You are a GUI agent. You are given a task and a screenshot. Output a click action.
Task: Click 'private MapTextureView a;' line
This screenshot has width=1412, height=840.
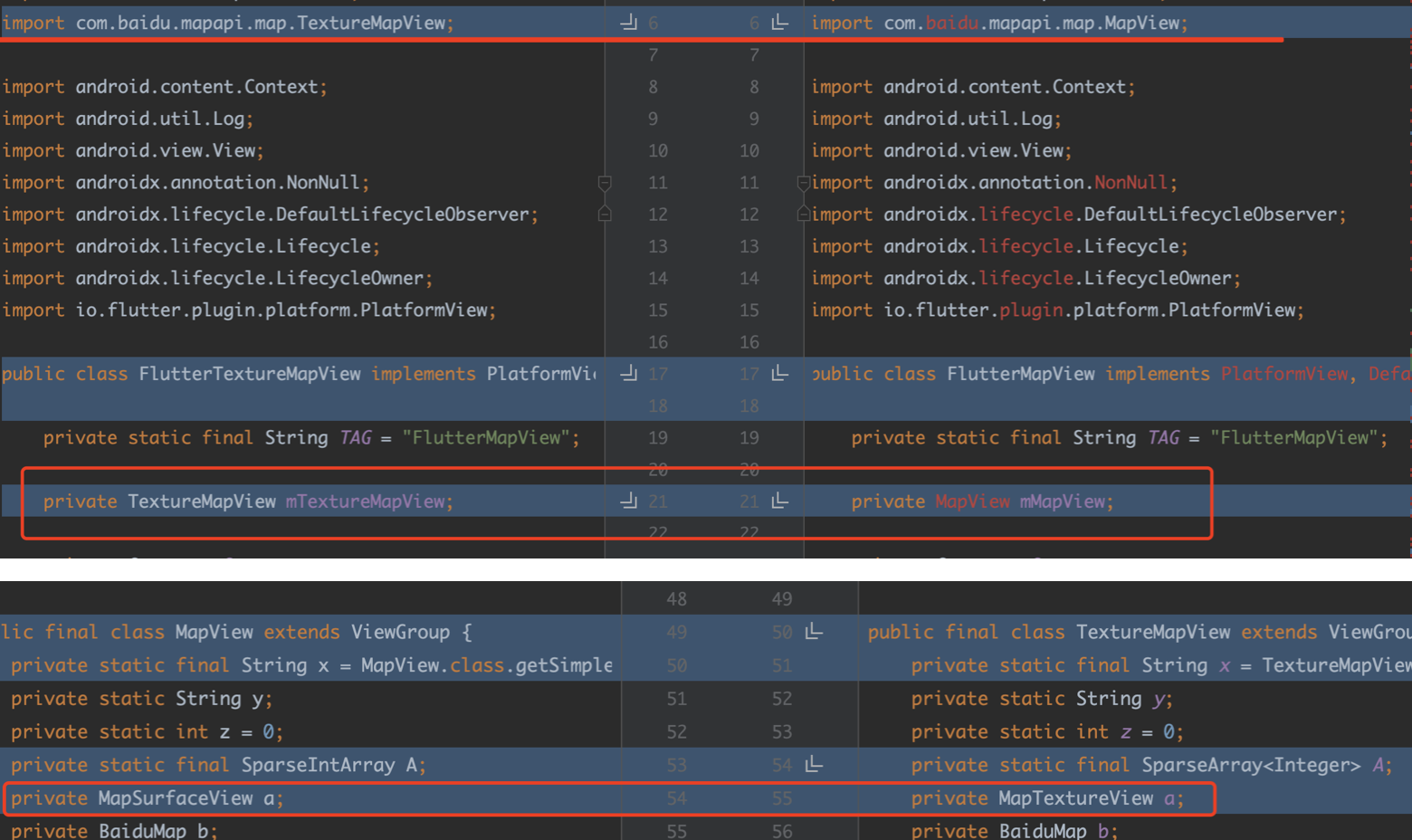click(x=1047, y=798)
